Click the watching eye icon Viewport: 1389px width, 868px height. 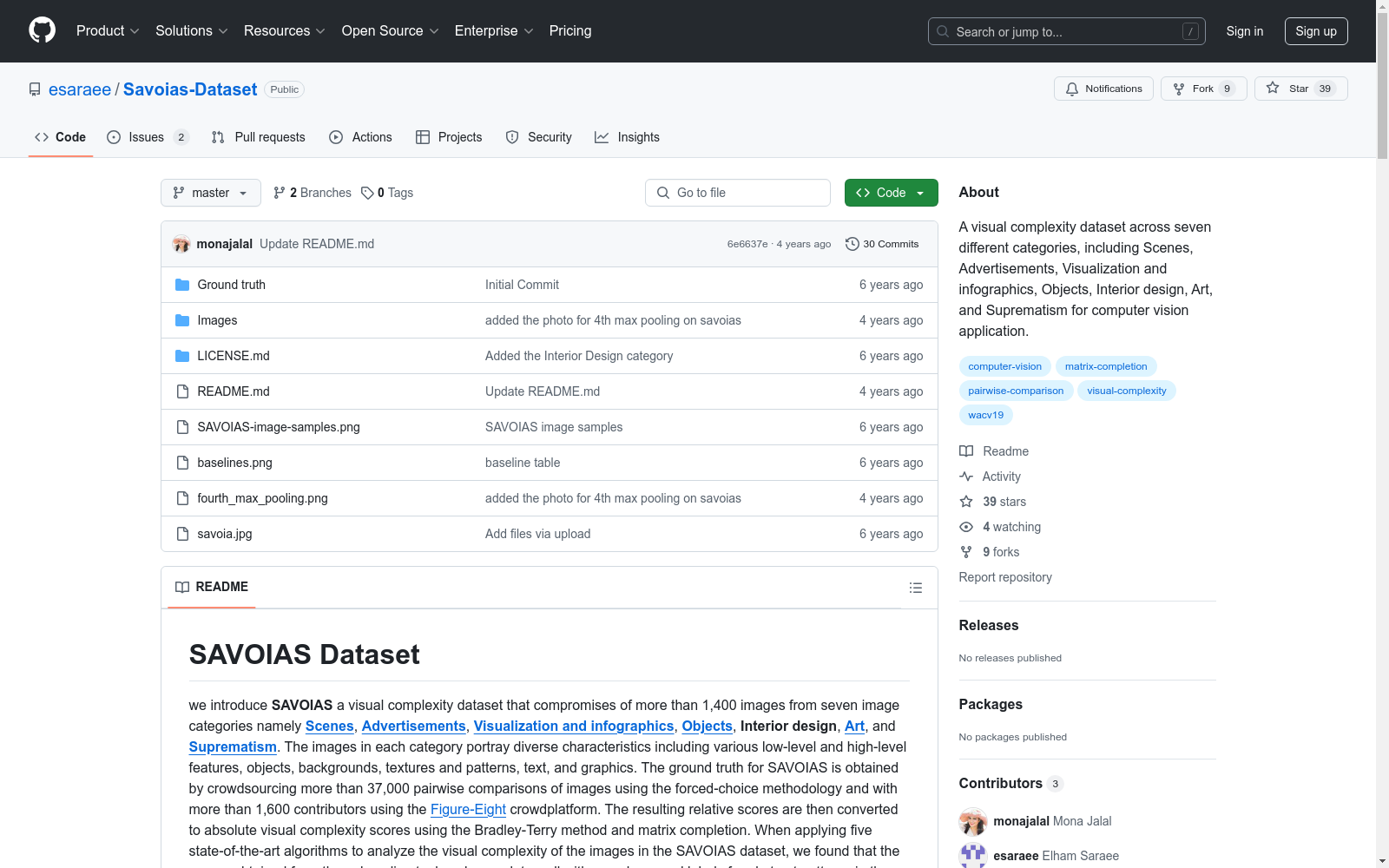tap(966, 527)
